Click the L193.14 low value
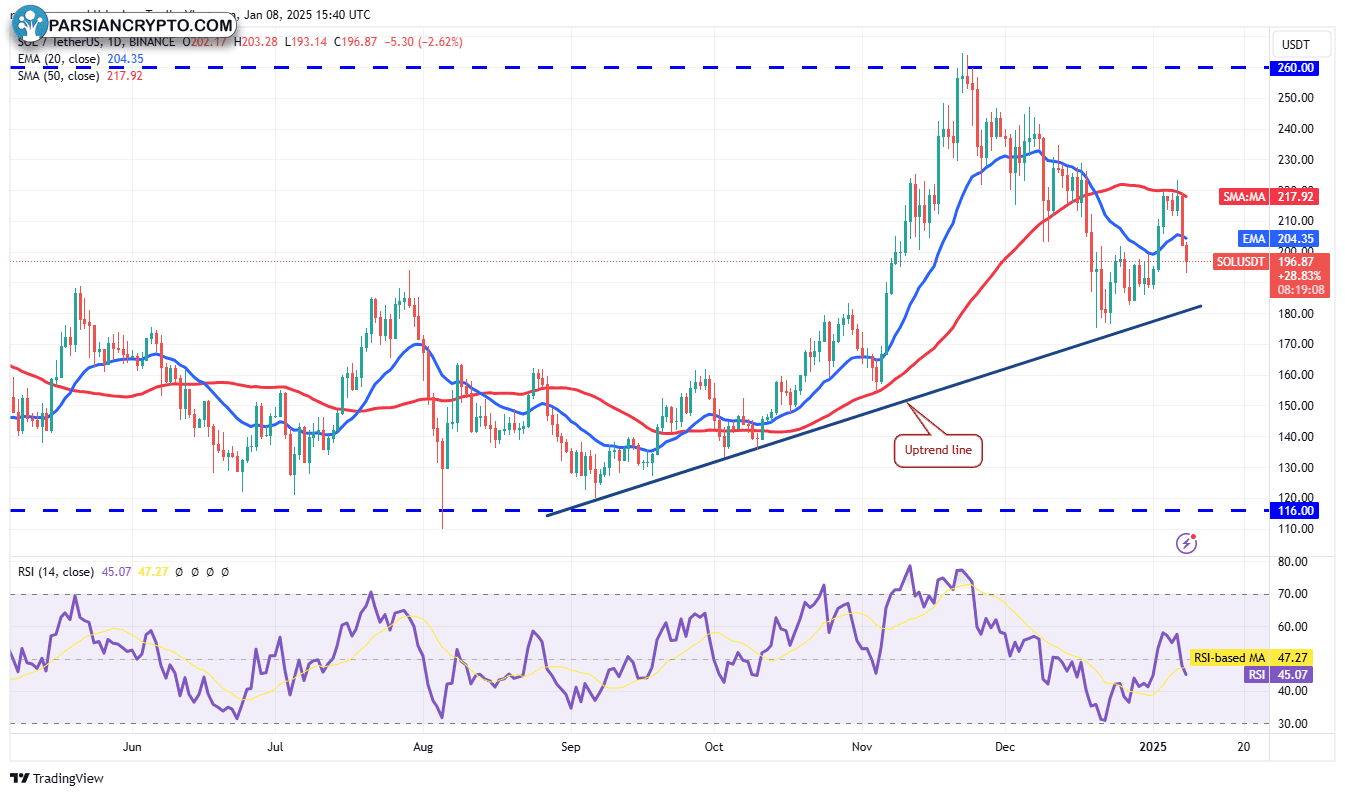1345x796 pixels. (x=306, y=42)
